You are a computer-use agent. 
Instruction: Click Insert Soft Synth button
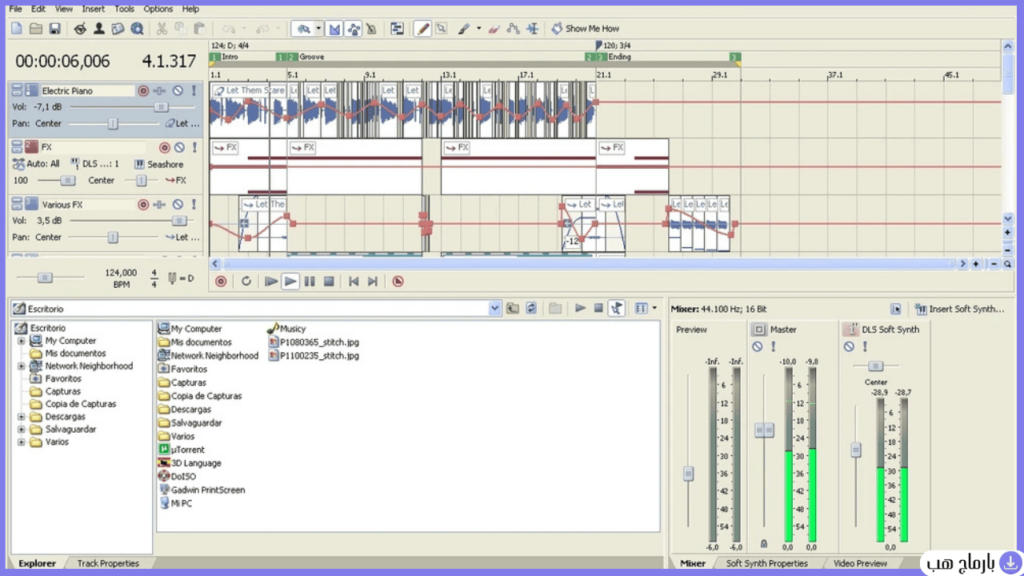pyautogui.click(x=960, y=309)
